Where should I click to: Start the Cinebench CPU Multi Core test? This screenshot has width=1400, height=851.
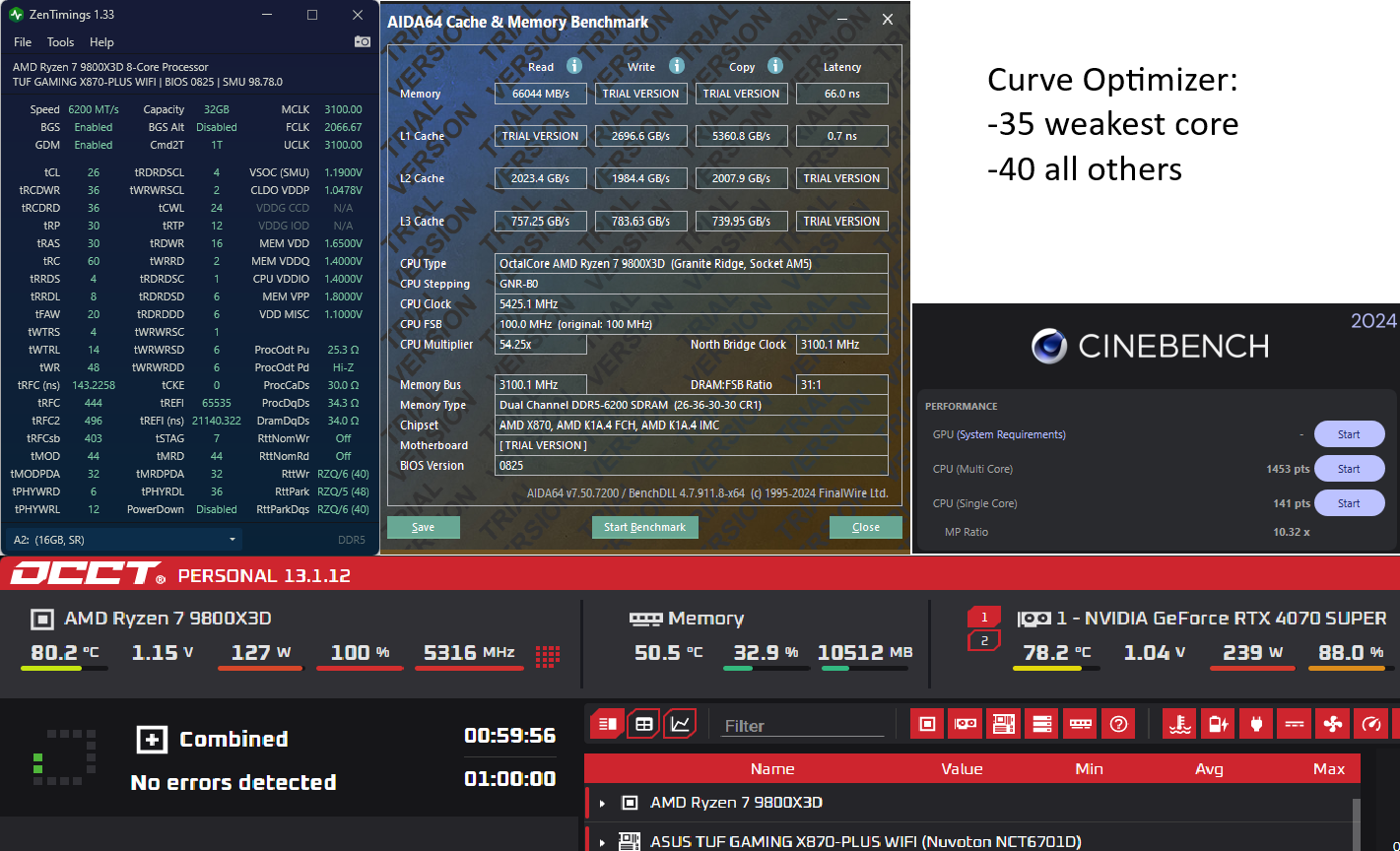(x=1349, y=469)
